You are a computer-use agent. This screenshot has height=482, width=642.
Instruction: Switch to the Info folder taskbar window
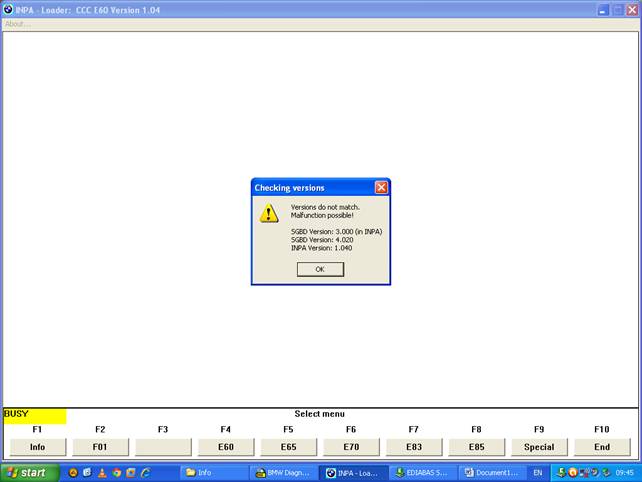[214, 472]
